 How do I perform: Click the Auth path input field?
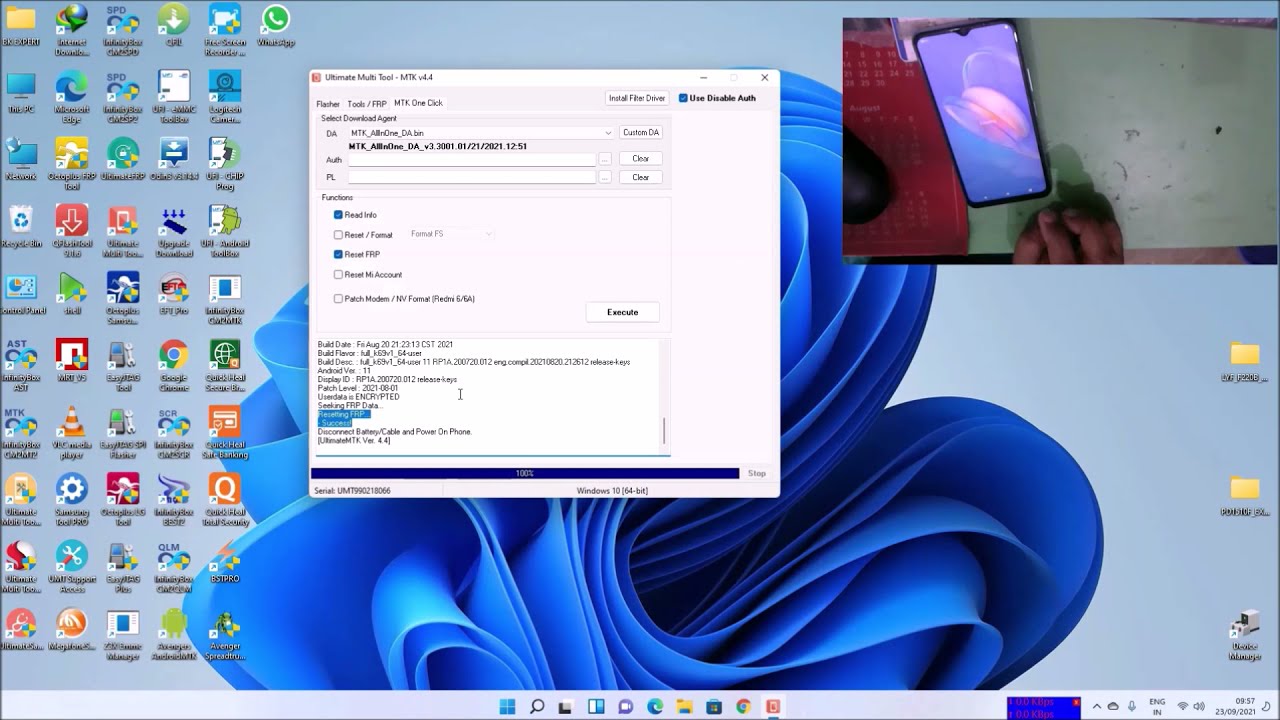coord(472,160)
